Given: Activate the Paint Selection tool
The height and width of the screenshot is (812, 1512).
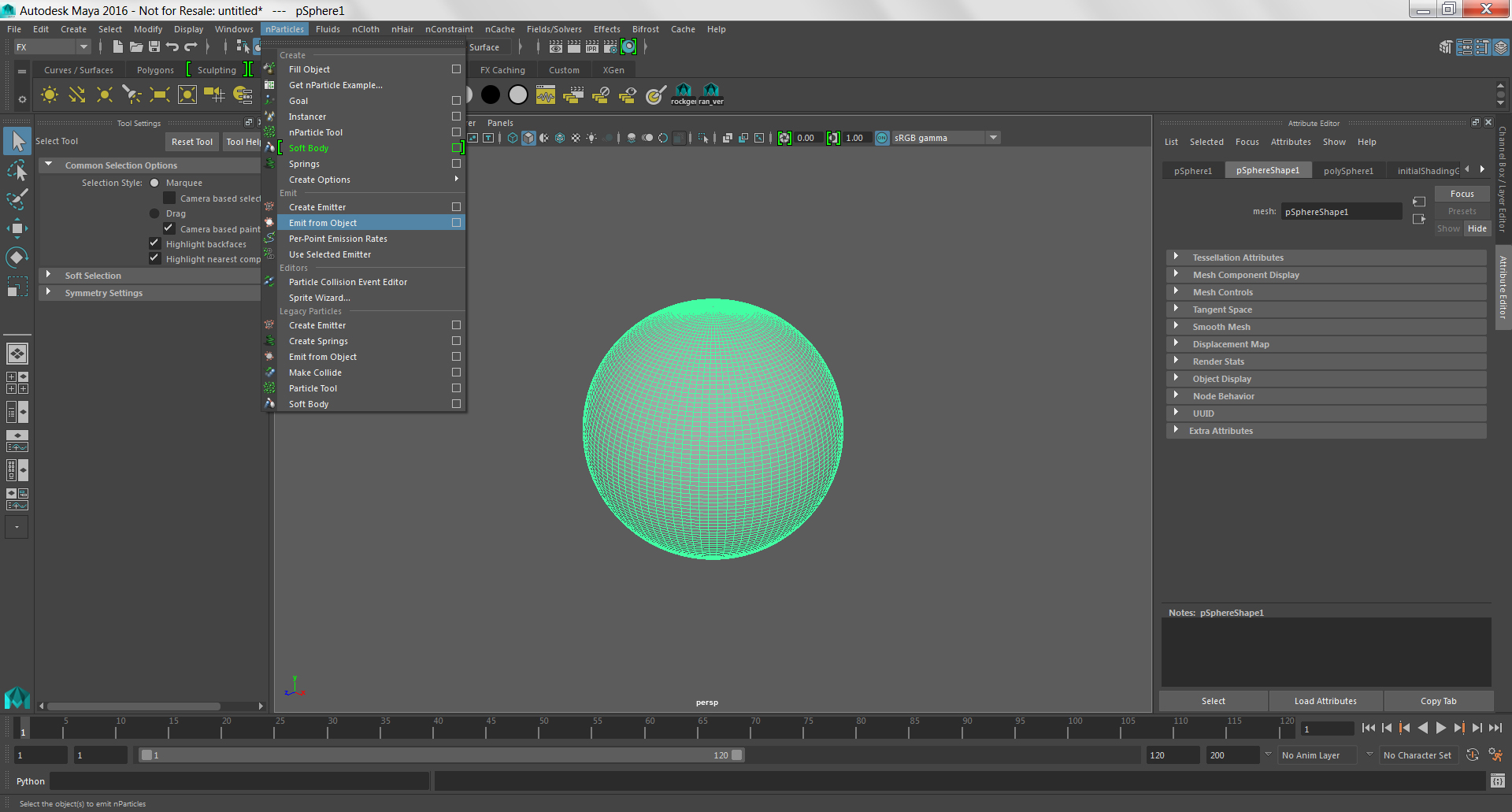Looking at the screenshot, I should pyautogui.click(x=17, y=199).
